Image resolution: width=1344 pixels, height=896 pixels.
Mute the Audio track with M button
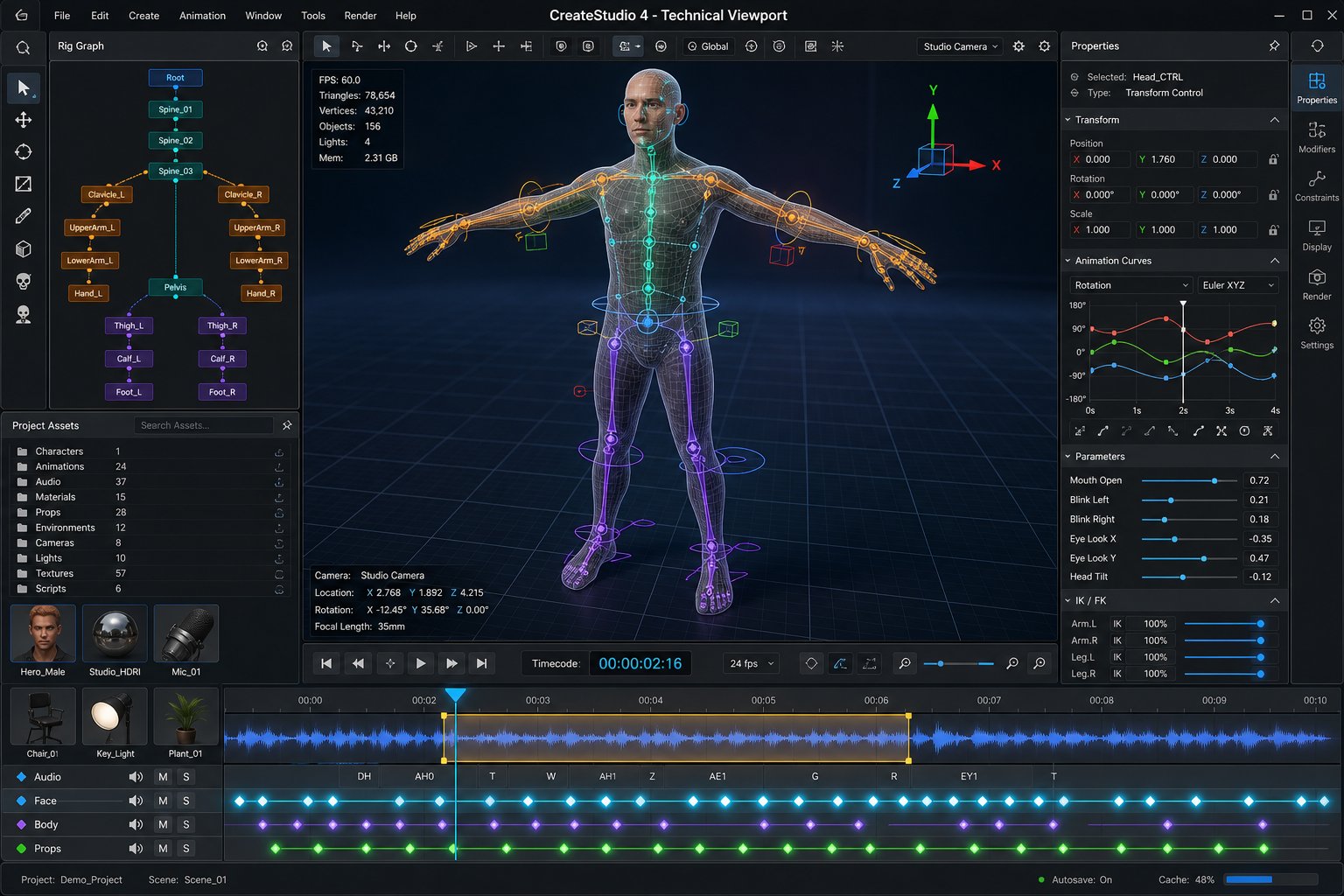pyautogui.click(x=163, y=777)
